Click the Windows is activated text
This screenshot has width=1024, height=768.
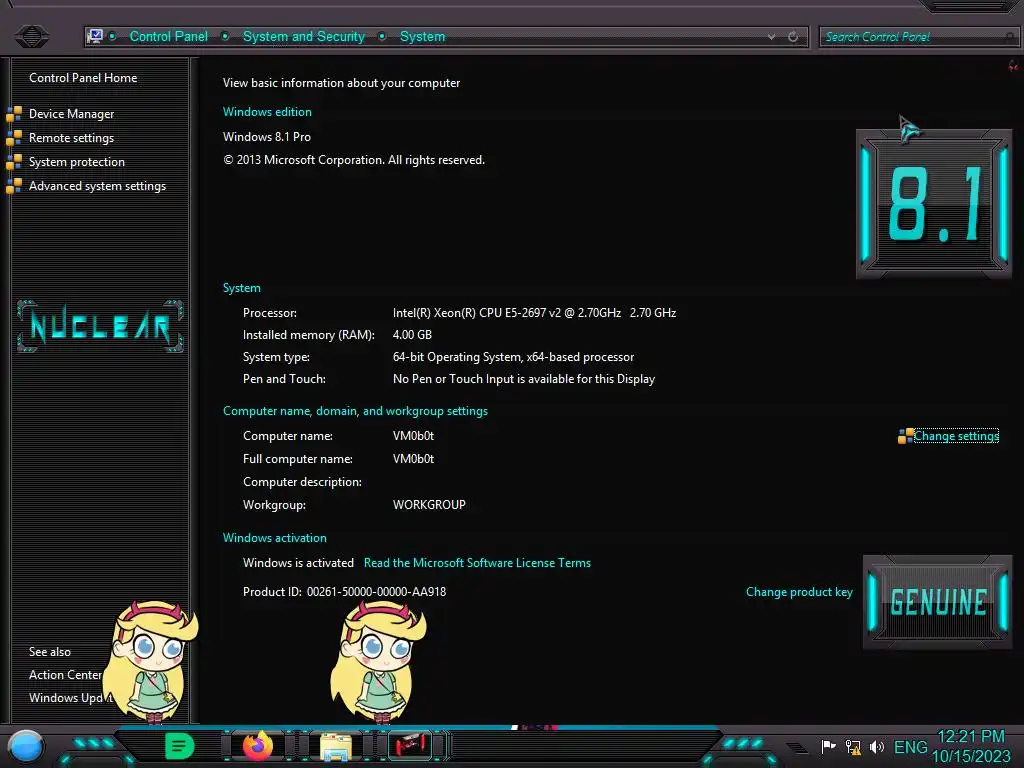(x=298, y=563)
